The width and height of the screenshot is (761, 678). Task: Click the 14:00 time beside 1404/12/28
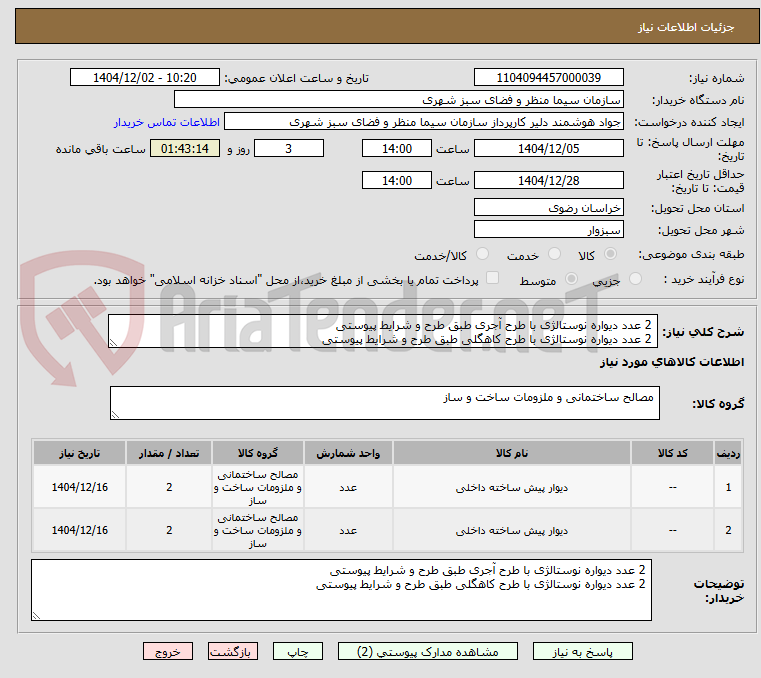pyautogui.click(x=397, y=181)
